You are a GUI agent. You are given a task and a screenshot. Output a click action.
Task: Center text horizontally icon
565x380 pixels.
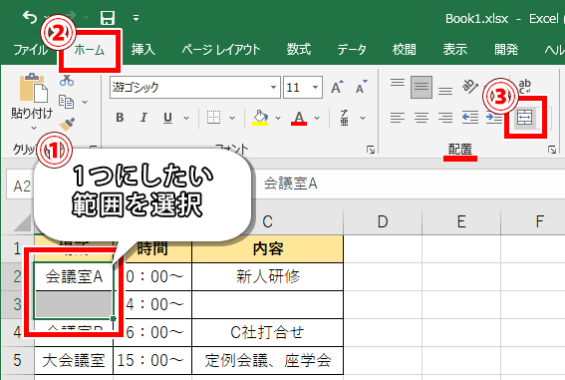click(421, 118)
